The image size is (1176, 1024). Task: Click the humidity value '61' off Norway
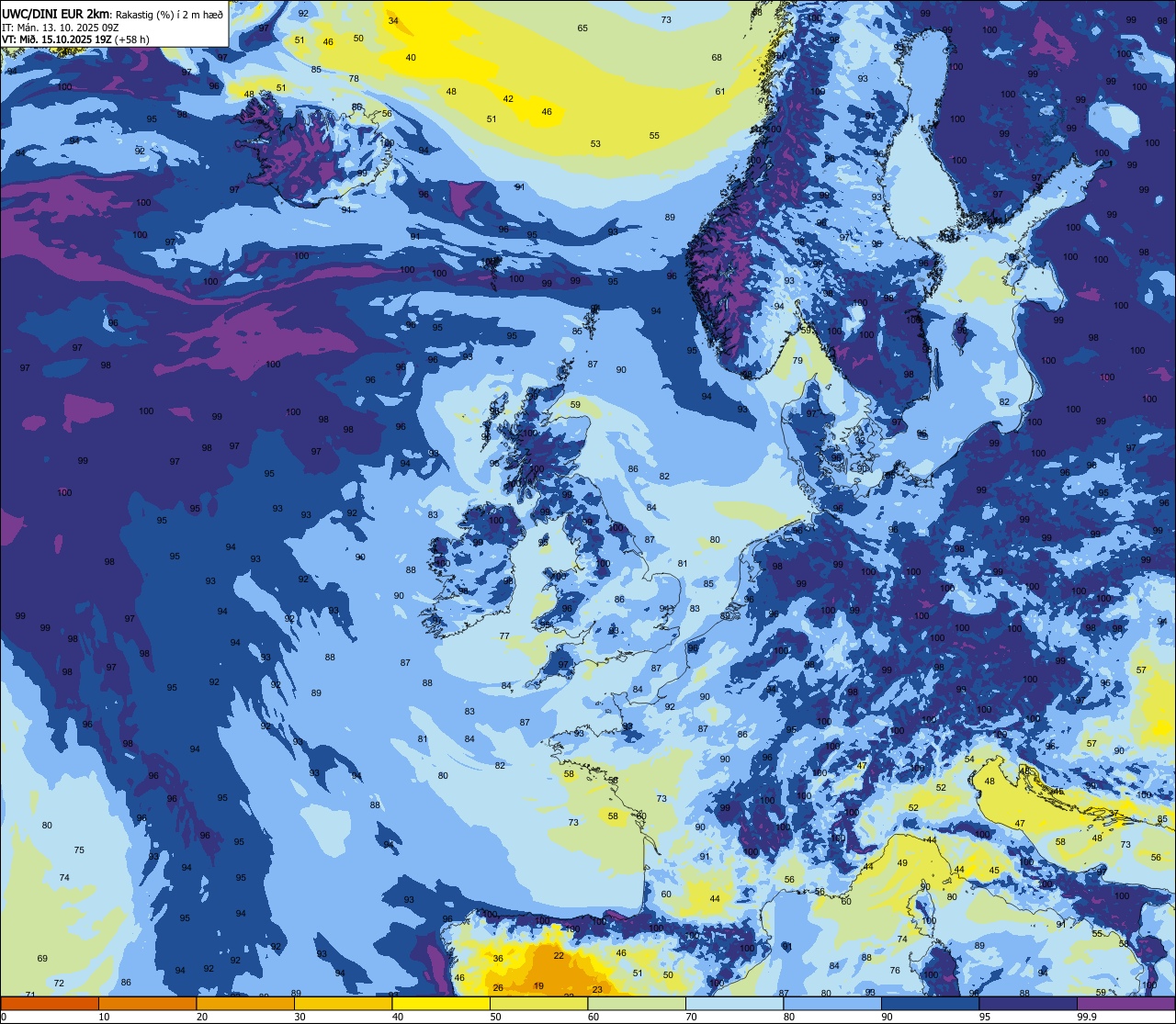click(x=720, y=91)
